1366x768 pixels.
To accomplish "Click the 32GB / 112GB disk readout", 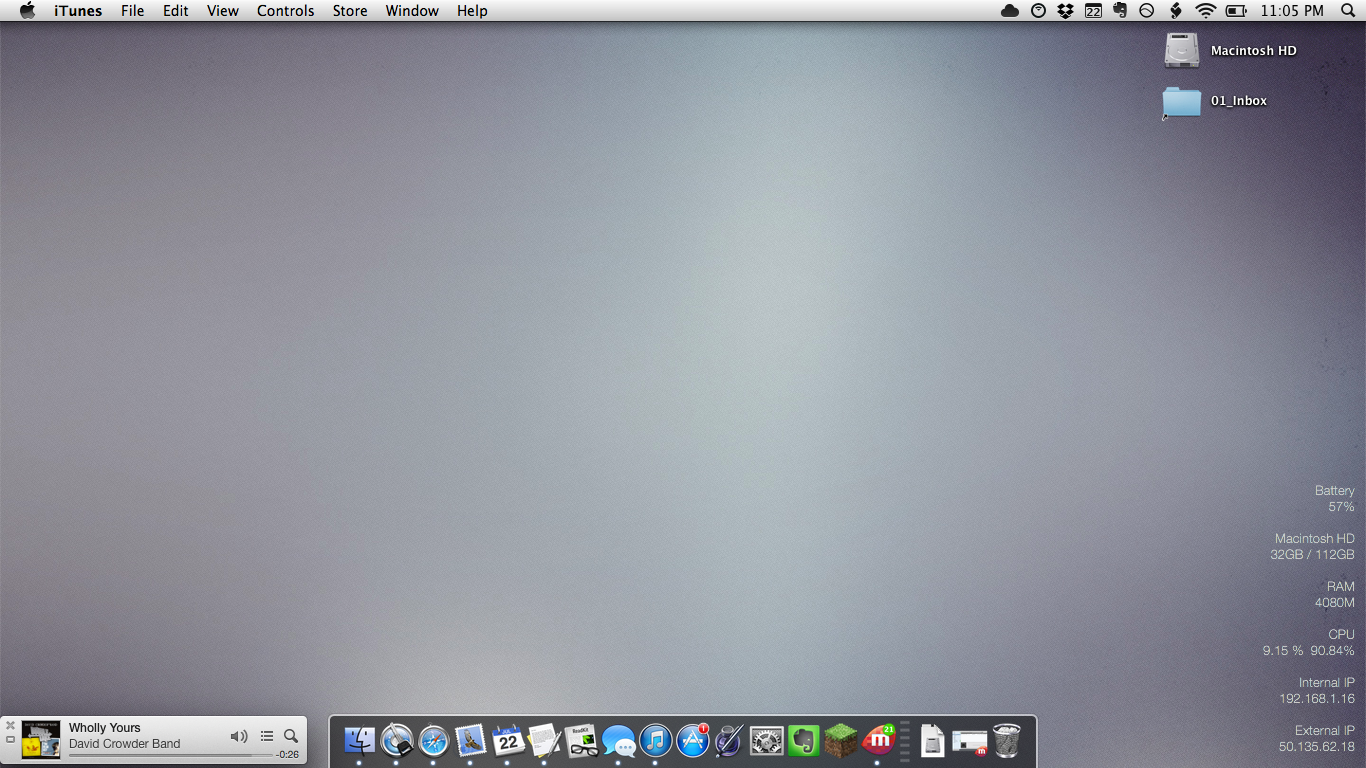I will pos(1313,555).
